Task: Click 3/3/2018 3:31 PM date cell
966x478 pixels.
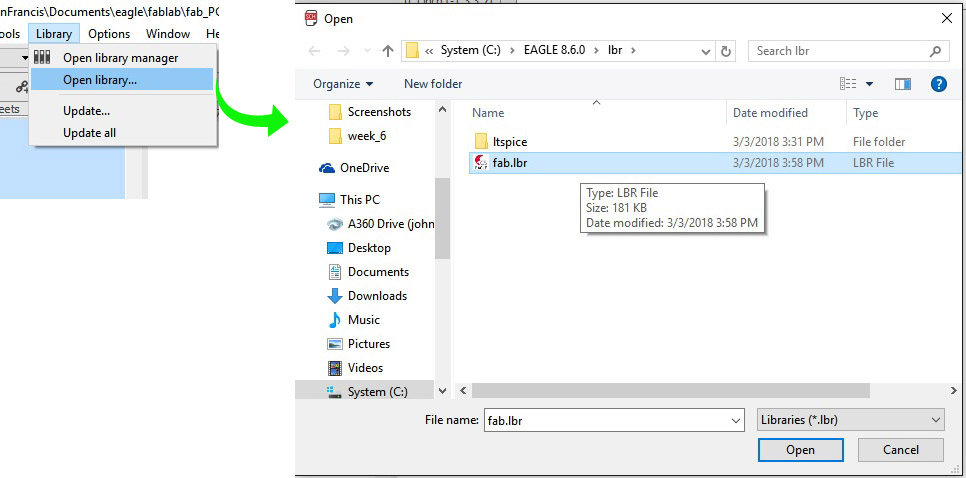Action: (x=778, y=142)
